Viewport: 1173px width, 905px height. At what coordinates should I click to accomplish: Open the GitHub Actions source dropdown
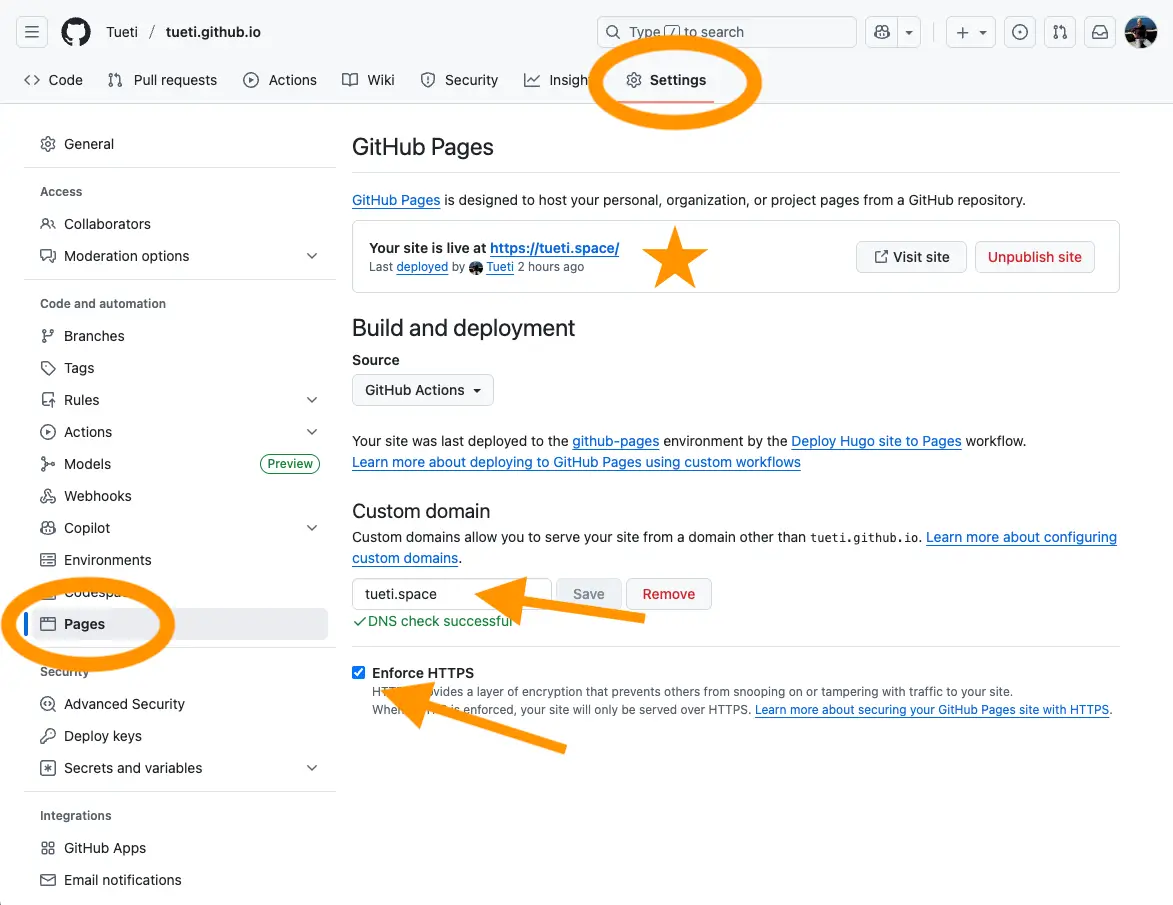(422, 390)
